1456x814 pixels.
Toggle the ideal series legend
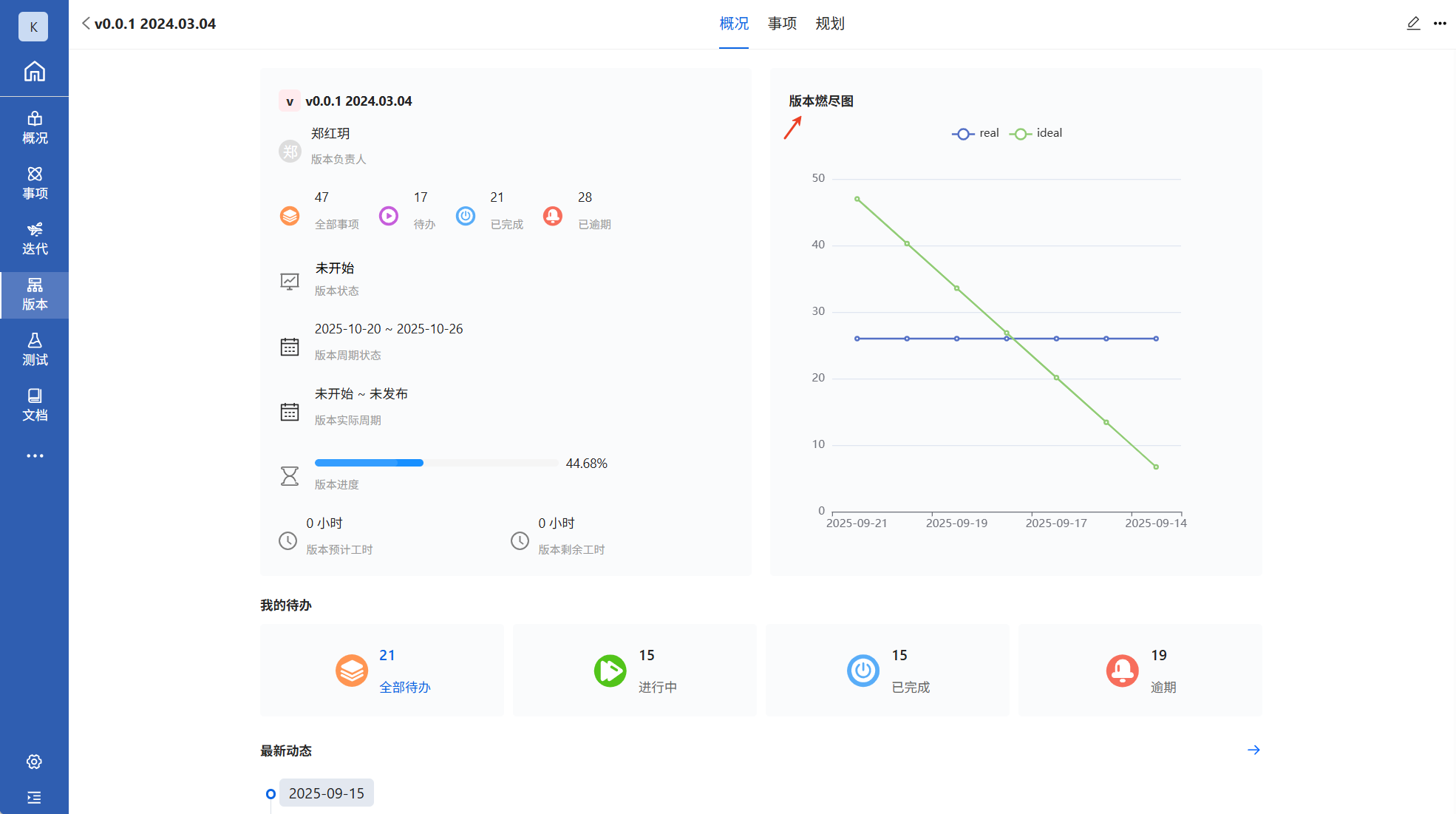[x=1035, y=133]
